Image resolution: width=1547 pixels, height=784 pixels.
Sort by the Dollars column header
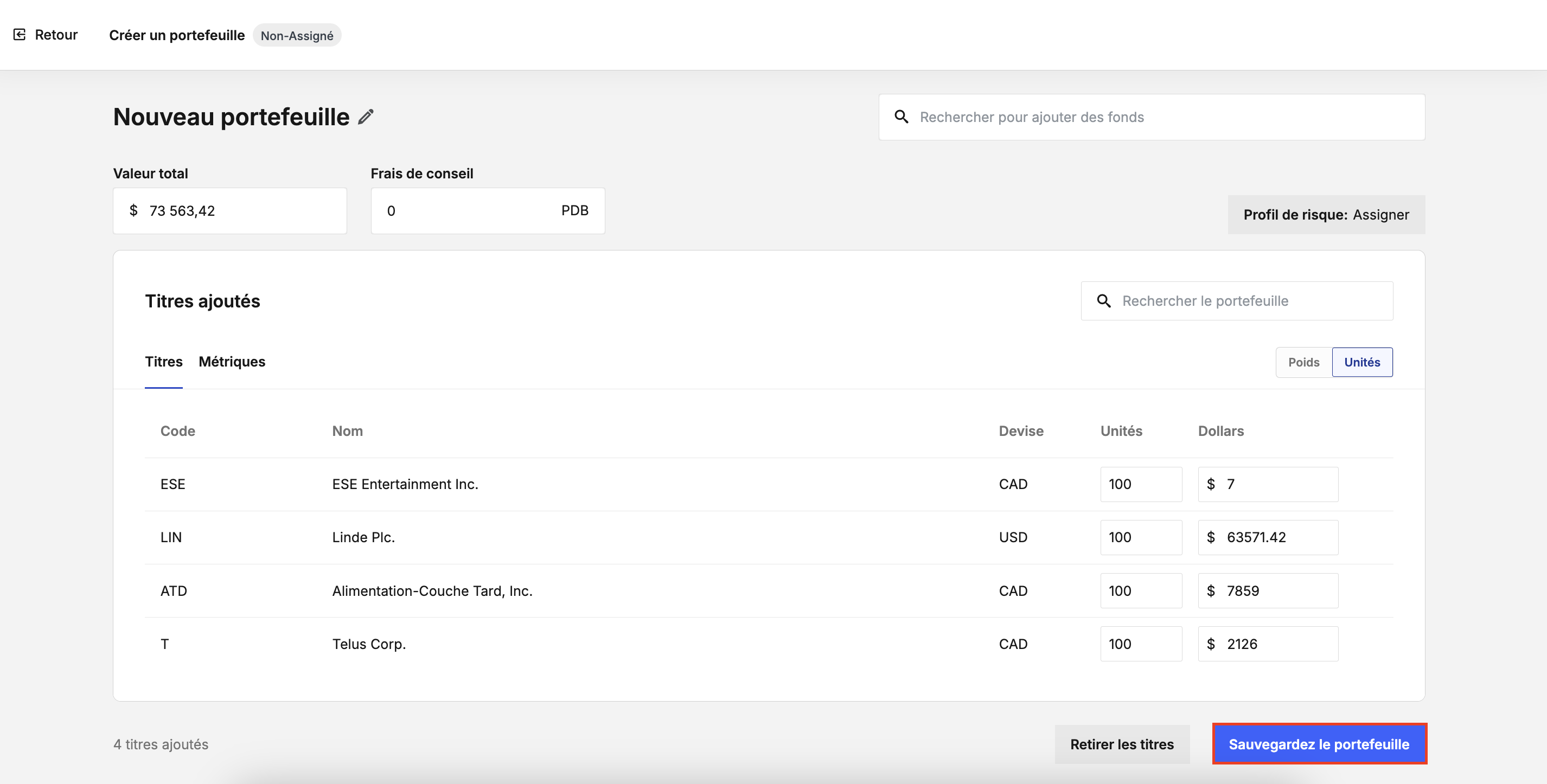(x=1220, y=431)
